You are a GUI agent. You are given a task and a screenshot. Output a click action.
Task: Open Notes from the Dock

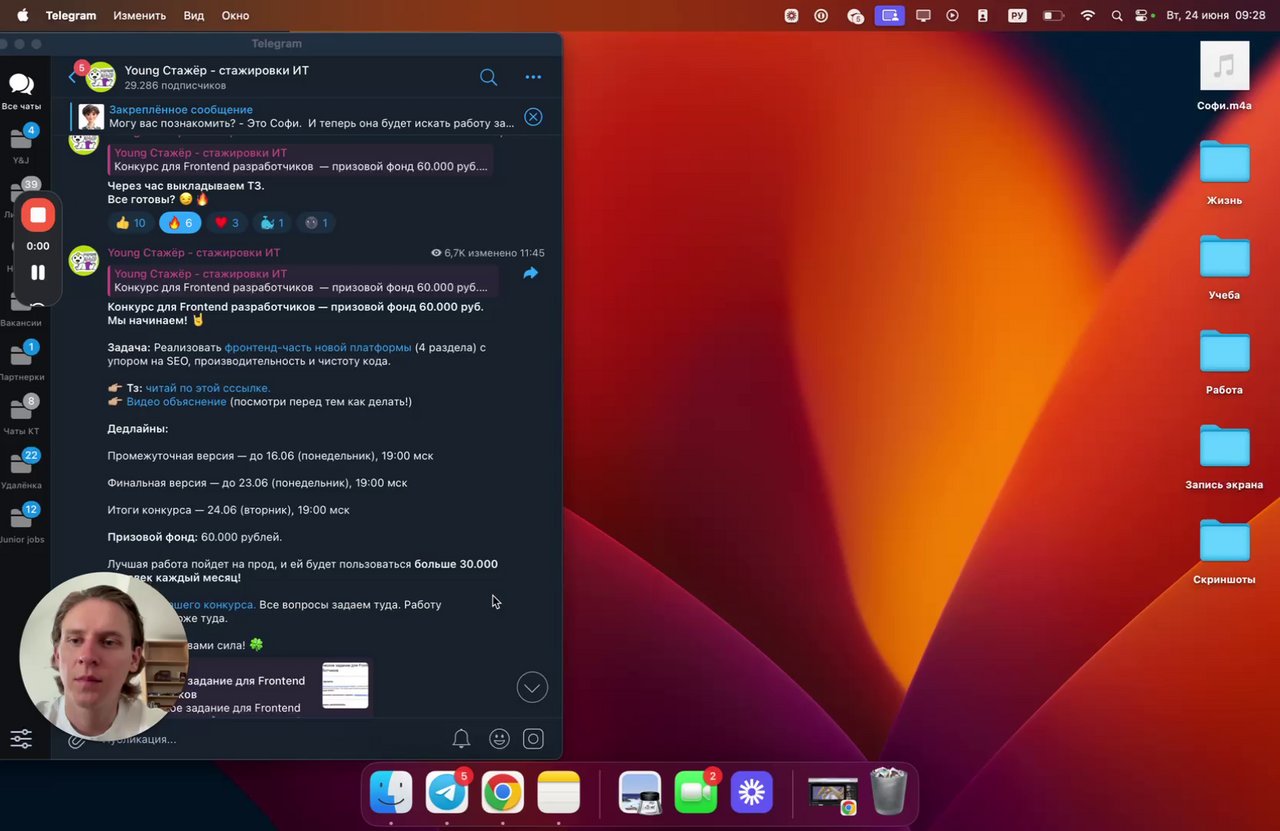click(x=559, y=793)
